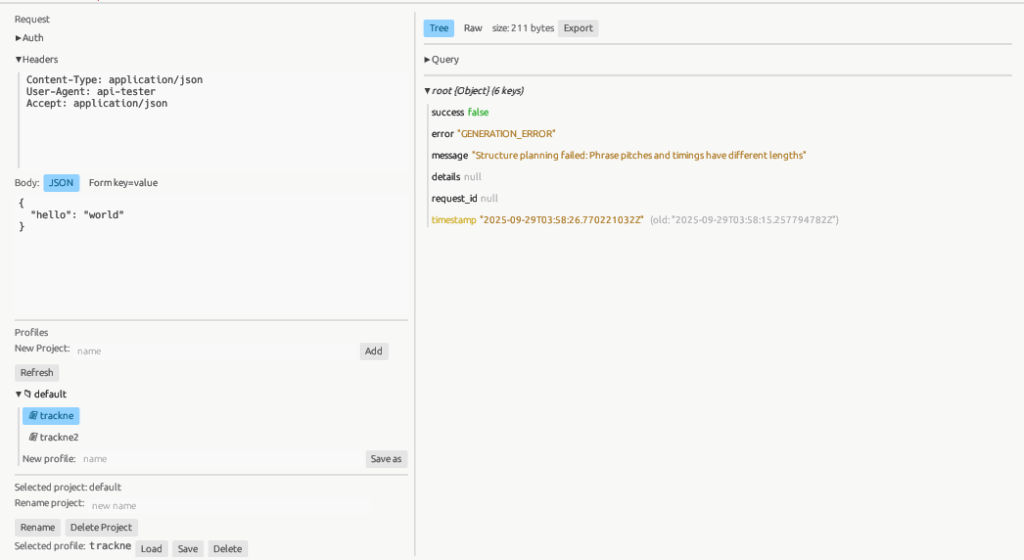Click the Export button
The image size is (1024, 560).
577,28
